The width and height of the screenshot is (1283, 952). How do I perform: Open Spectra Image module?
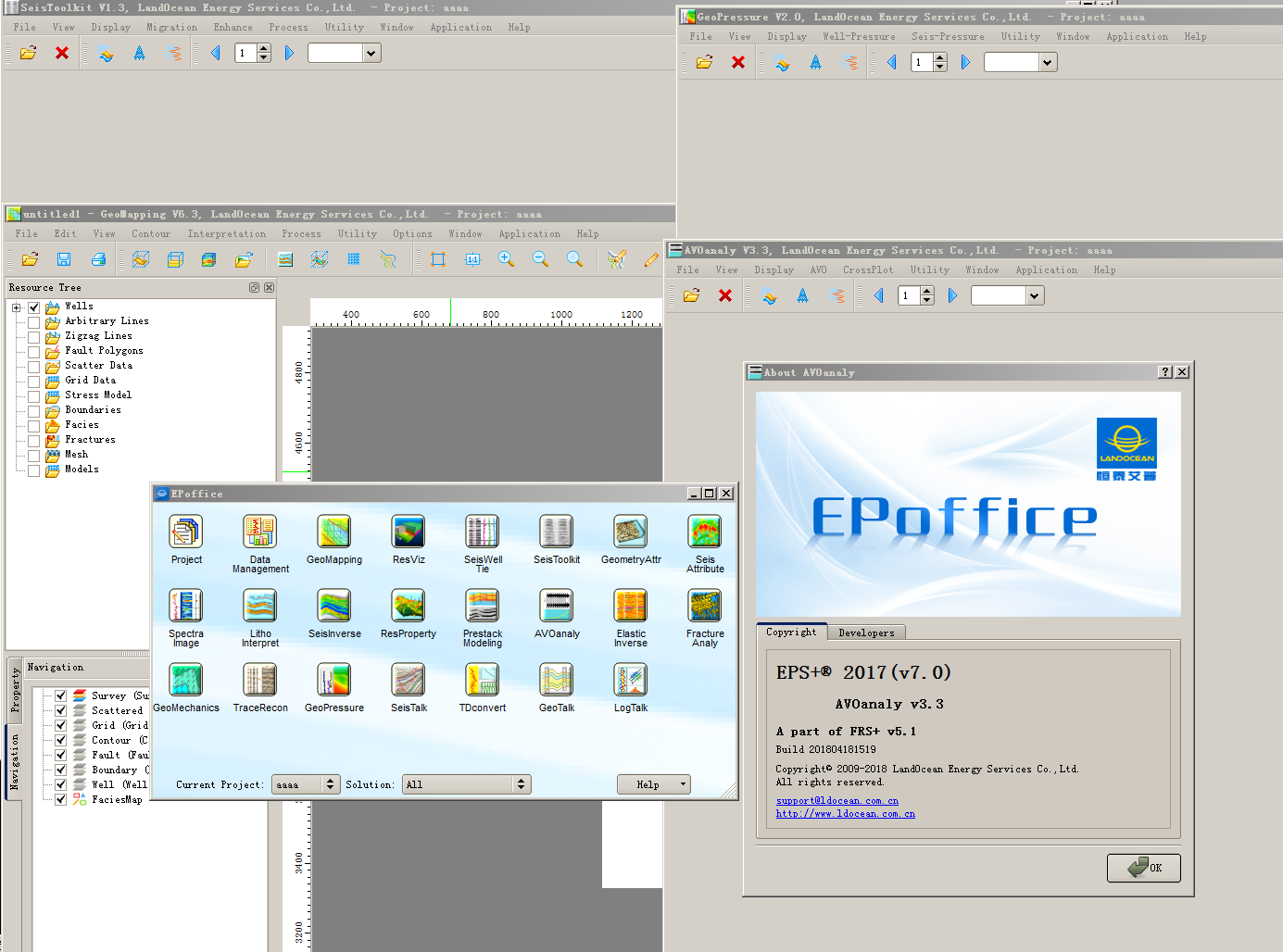pos(186,606)
